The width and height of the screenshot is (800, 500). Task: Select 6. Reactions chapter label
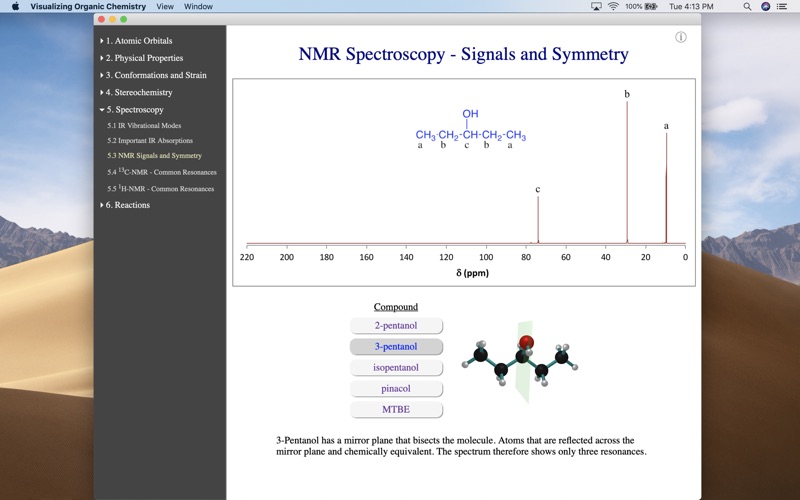[x=128, y=205]
